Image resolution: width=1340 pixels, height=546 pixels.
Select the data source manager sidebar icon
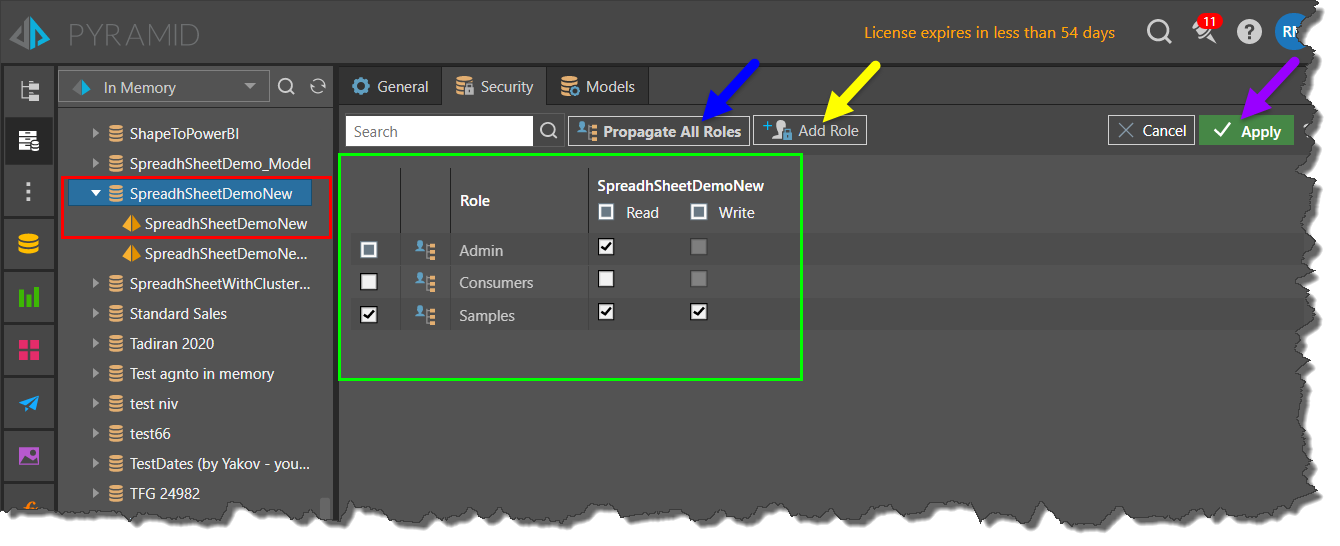29,140
